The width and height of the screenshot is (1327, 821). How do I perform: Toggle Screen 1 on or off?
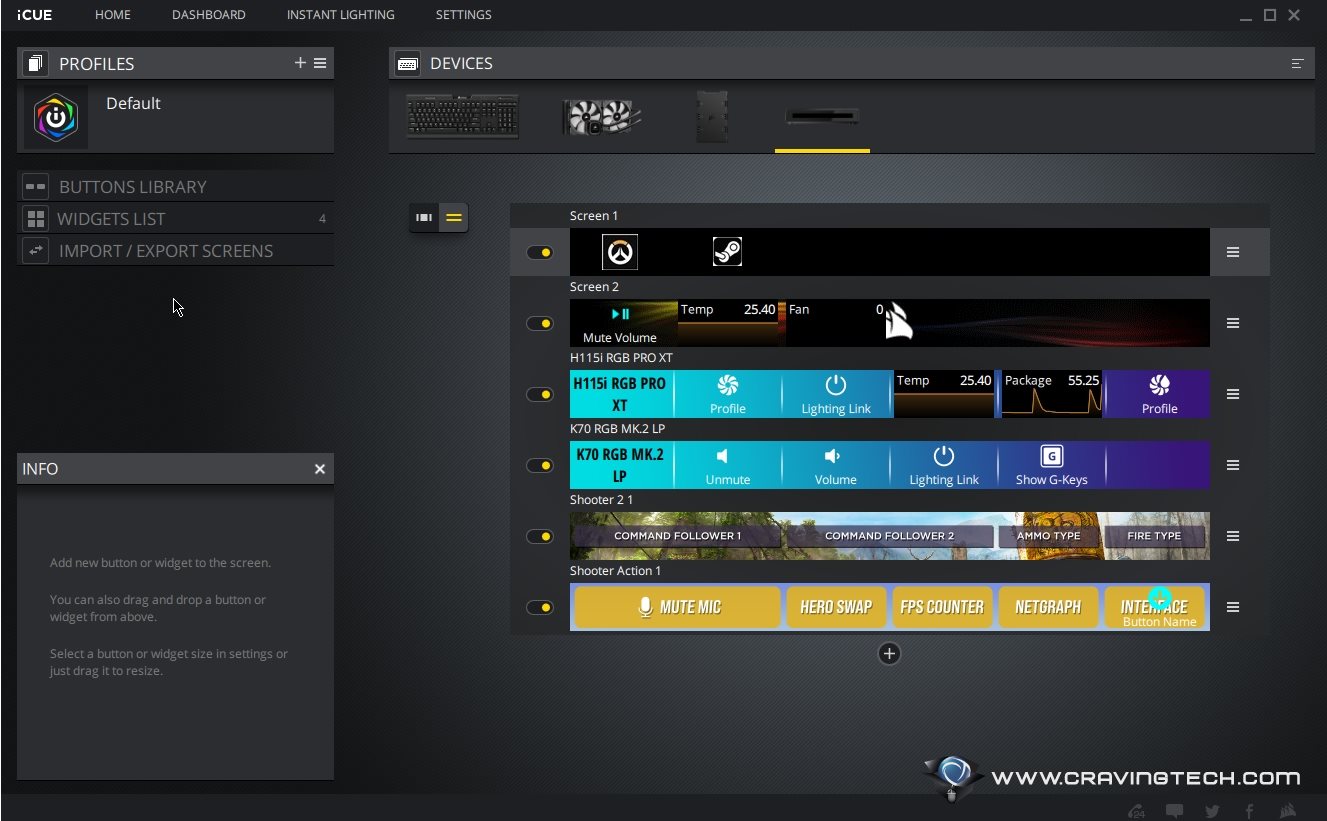[x=540, y=252]
